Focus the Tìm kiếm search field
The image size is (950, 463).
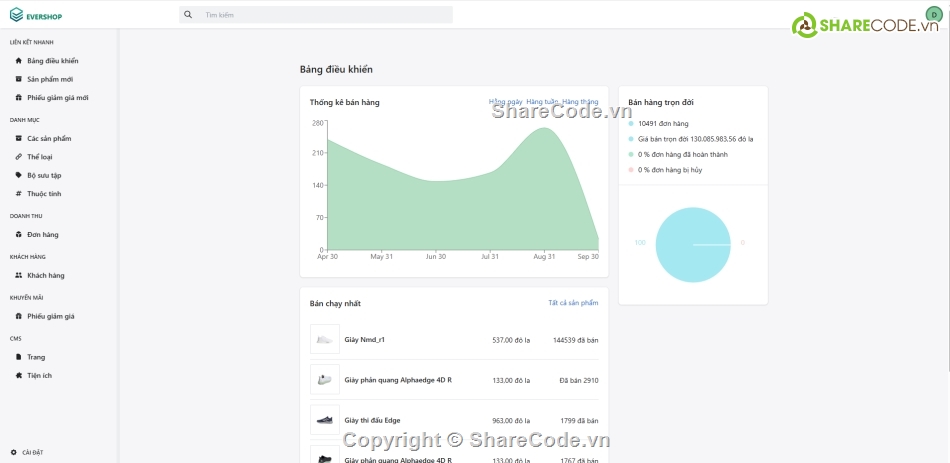[316, 15]
